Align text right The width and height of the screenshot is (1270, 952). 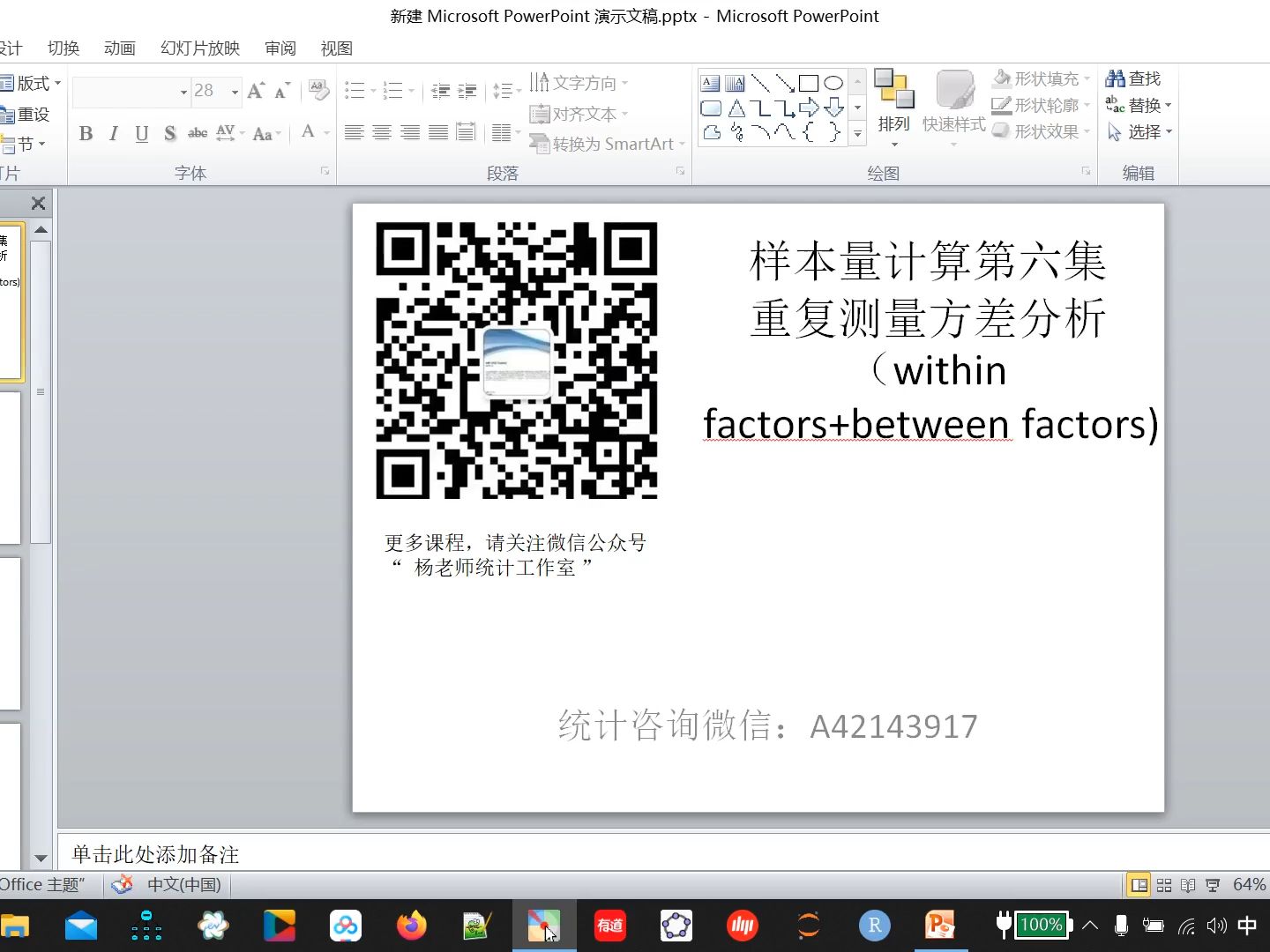click(410, 133)
